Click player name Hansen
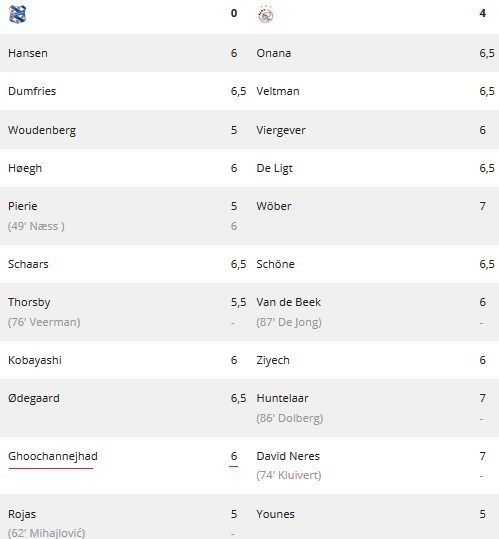 [28, 53]
